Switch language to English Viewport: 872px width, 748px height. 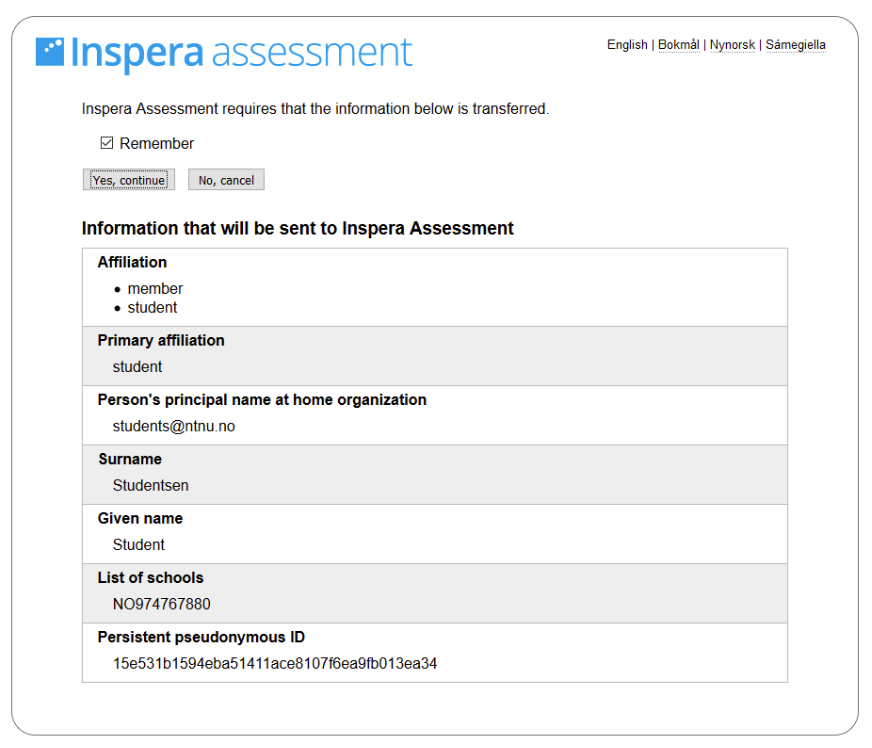[627, 44]
